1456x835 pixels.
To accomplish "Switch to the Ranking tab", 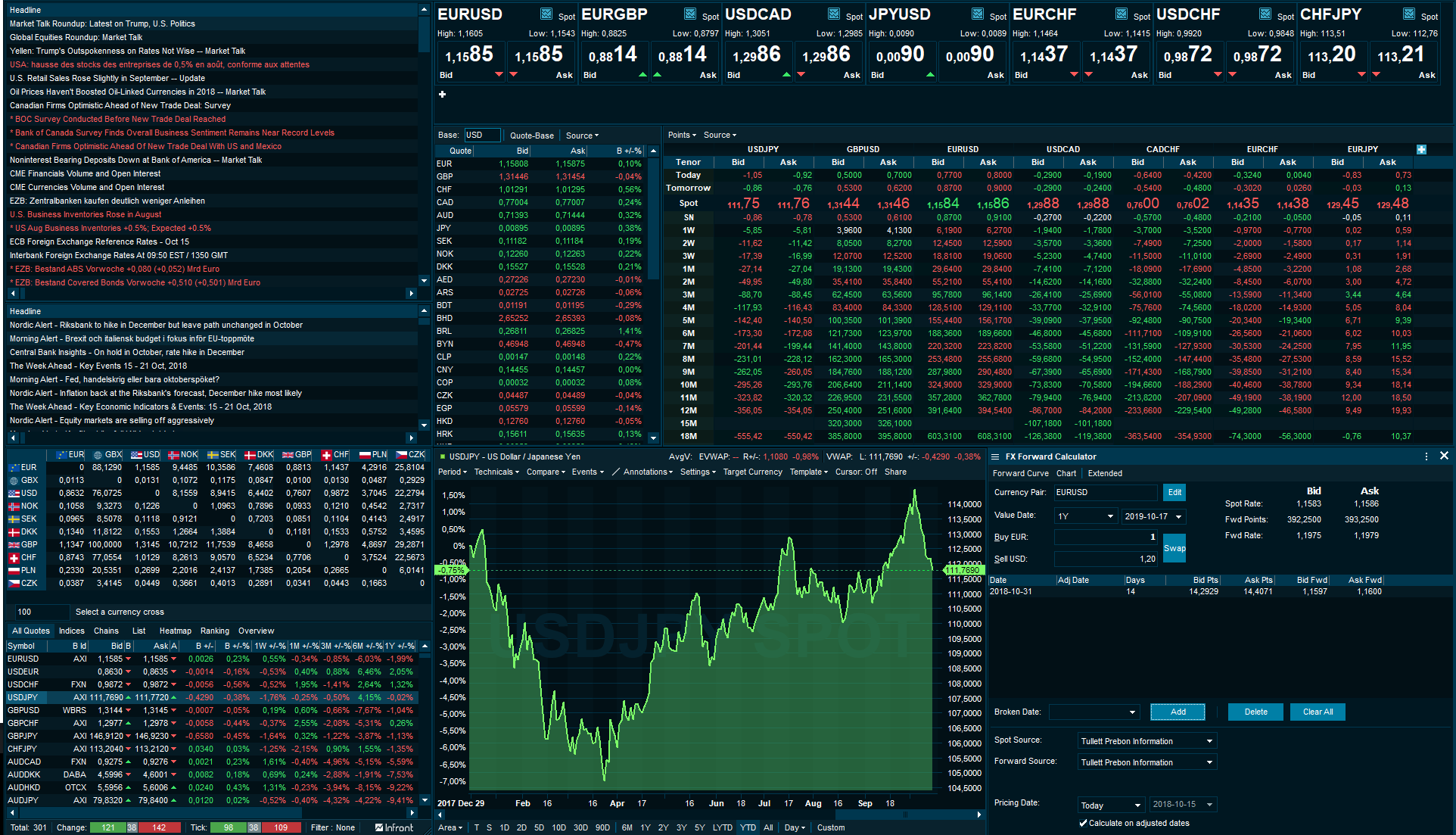I will coord(214,631).
